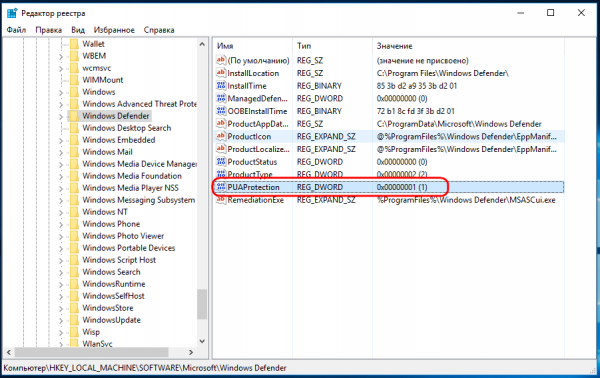Expand the Windows NT tree node
600x378 pixels.
[61, 212]
